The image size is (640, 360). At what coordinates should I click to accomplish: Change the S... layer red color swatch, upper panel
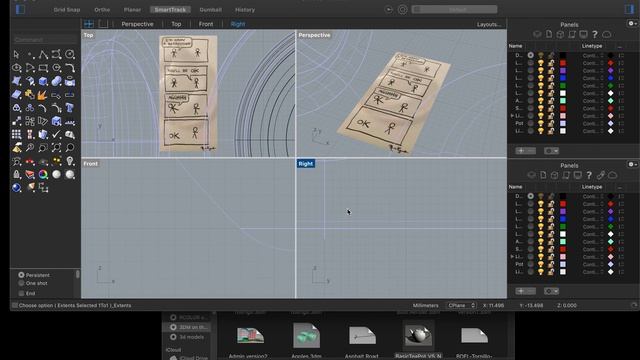click(x=563, y=108)
